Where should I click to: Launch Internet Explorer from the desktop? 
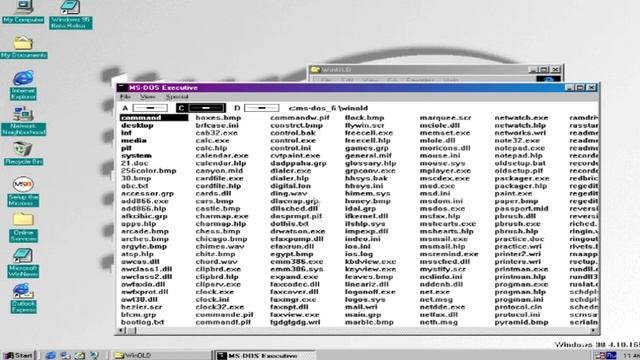click(x=23, y=85)
